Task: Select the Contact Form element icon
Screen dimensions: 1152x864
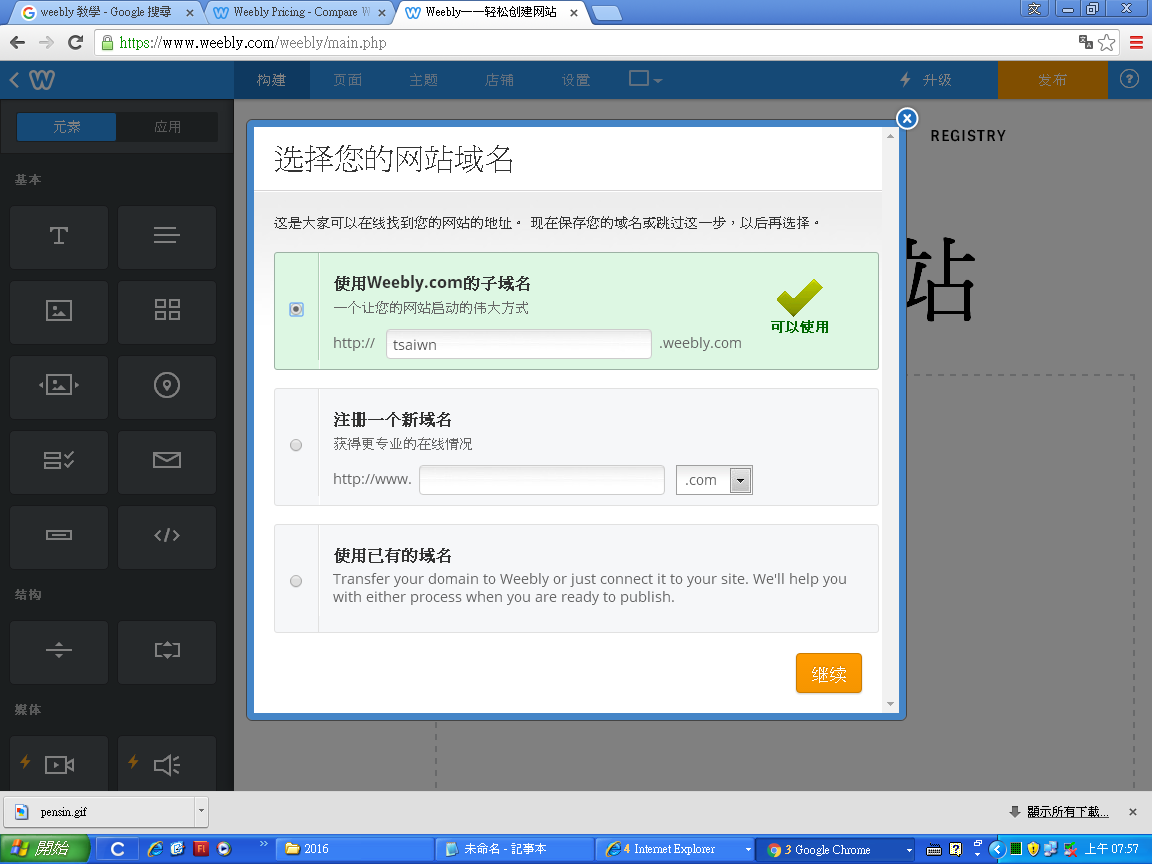Action: pos(59,461)
